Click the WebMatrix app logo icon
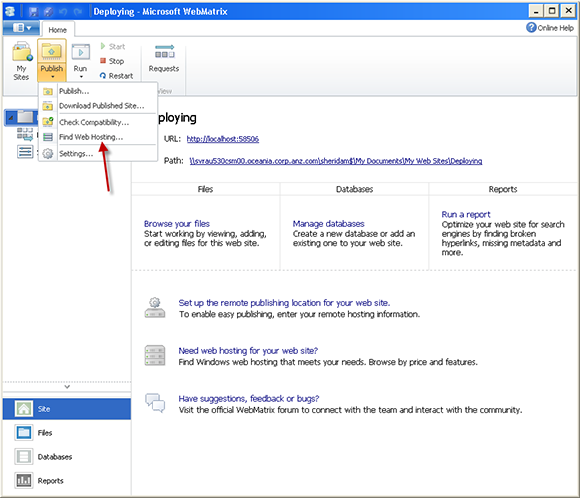Viewport: 580px width, 498px height. pyautogui.click(x=10, y=11)
